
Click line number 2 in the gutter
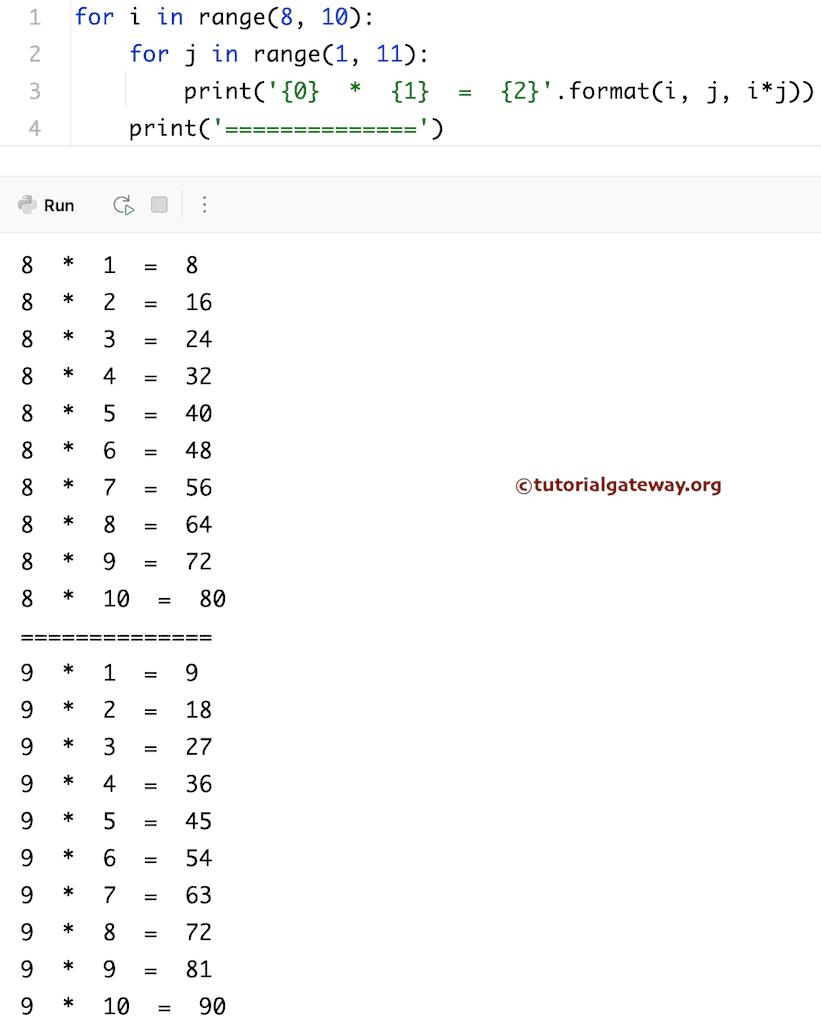pos(35,54)
